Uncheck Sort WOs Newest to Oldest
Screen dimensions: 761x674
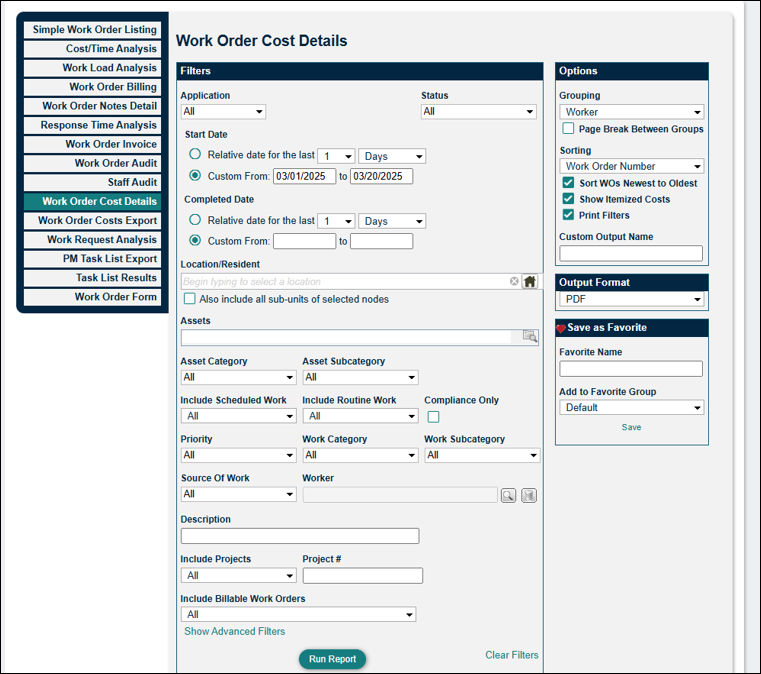568,182
